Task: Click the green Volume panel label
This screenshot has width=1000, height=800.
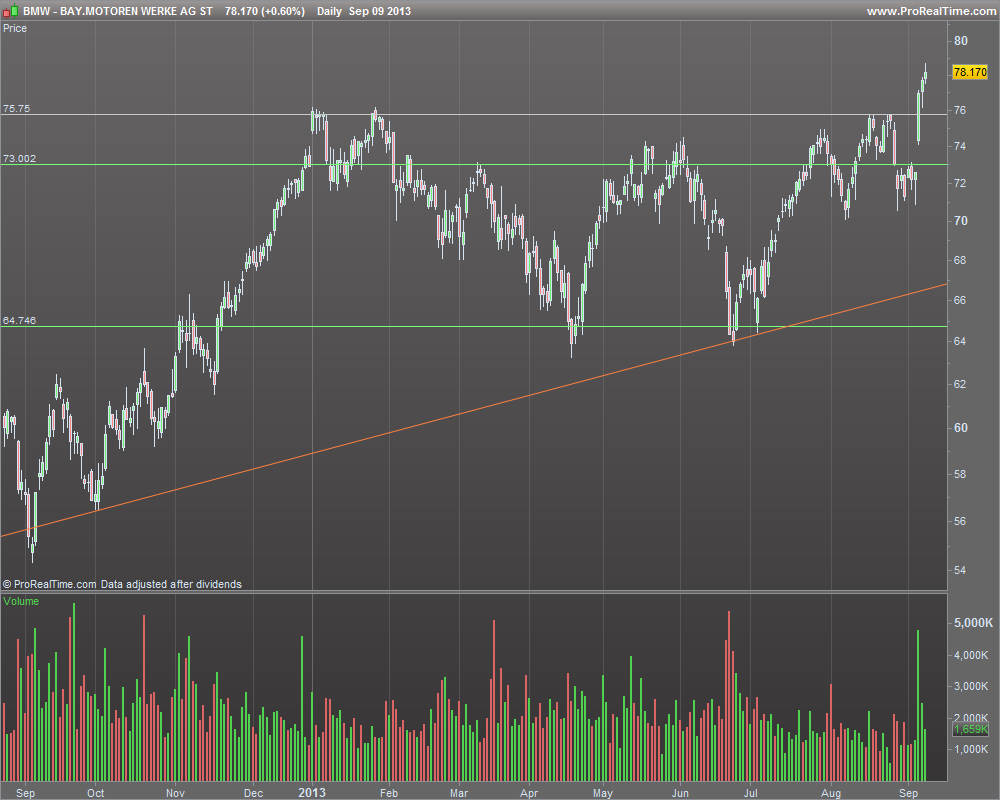Action: (21, 601)
